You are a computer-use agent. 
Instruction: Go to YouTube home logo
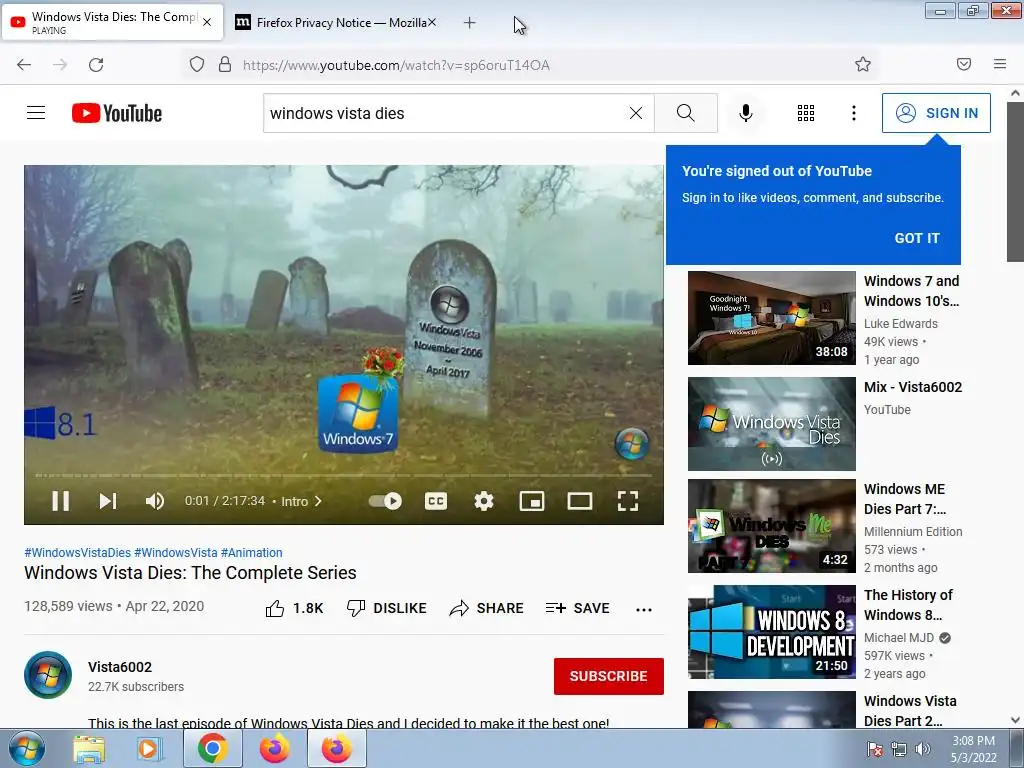click(x=117, y=113)
